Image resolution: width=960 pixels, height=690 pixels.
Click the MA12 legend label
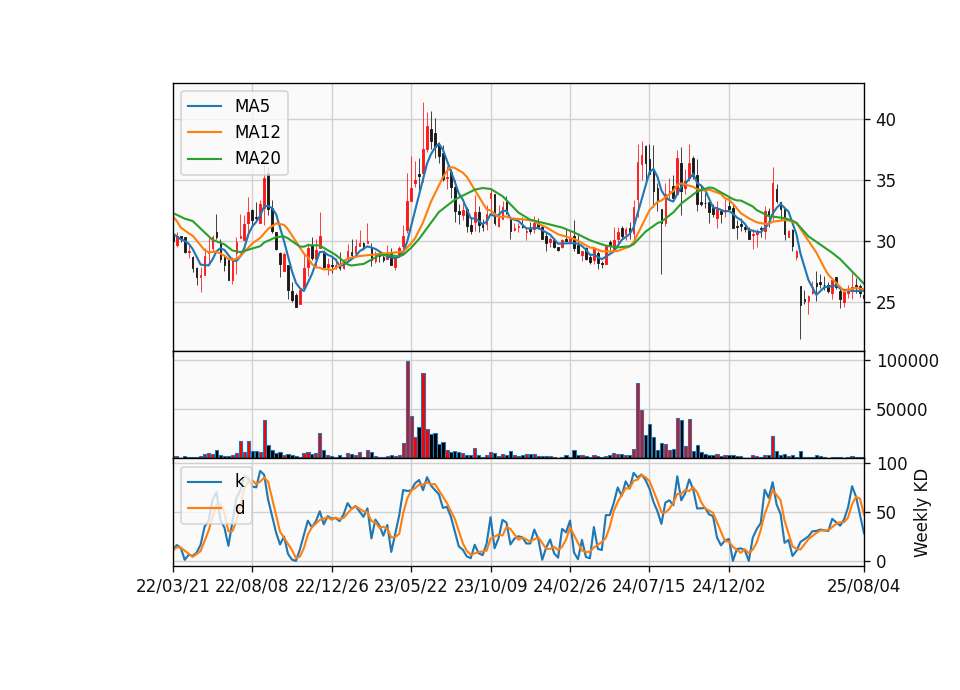[x=257, y=132]
